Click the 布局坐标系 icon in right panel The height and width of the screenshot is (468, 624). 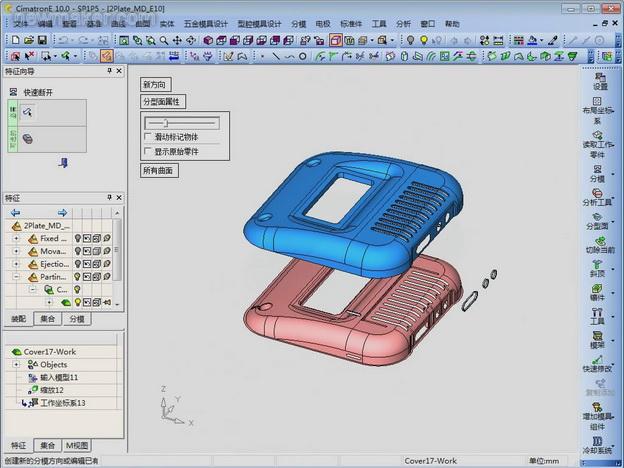pos(598,111)
